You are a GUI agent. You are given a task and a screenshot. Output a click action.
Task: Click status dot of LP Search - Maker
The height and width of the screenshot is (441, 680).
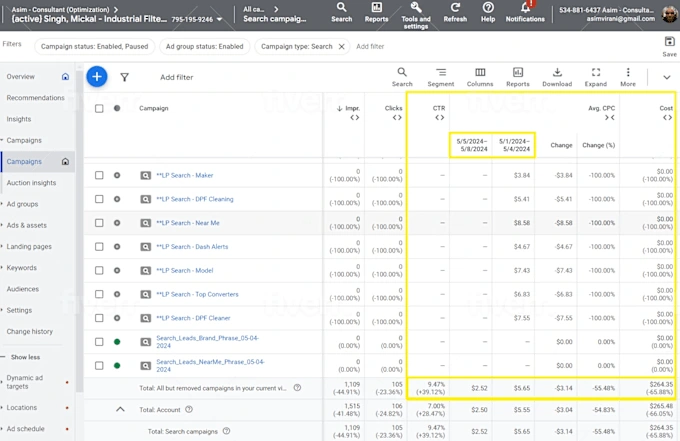(117, 175)
